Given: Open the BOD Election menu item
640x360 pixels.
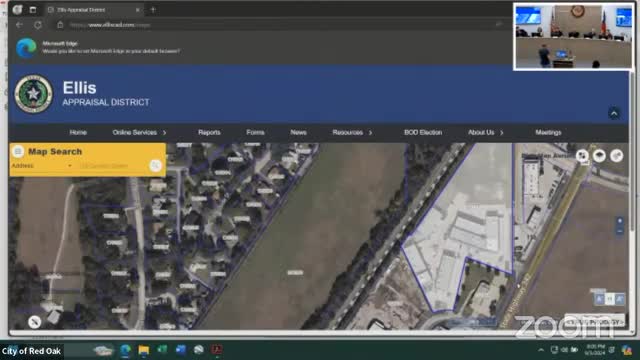Looking at the screenshot, I should pos(423,132).
